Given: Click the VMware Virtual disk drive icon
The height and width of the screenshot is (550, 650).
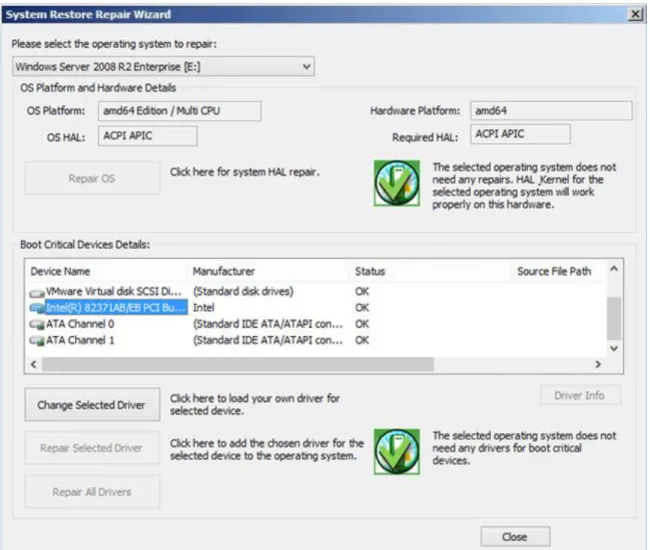Looking at the screenshot, I should [37, 293].
